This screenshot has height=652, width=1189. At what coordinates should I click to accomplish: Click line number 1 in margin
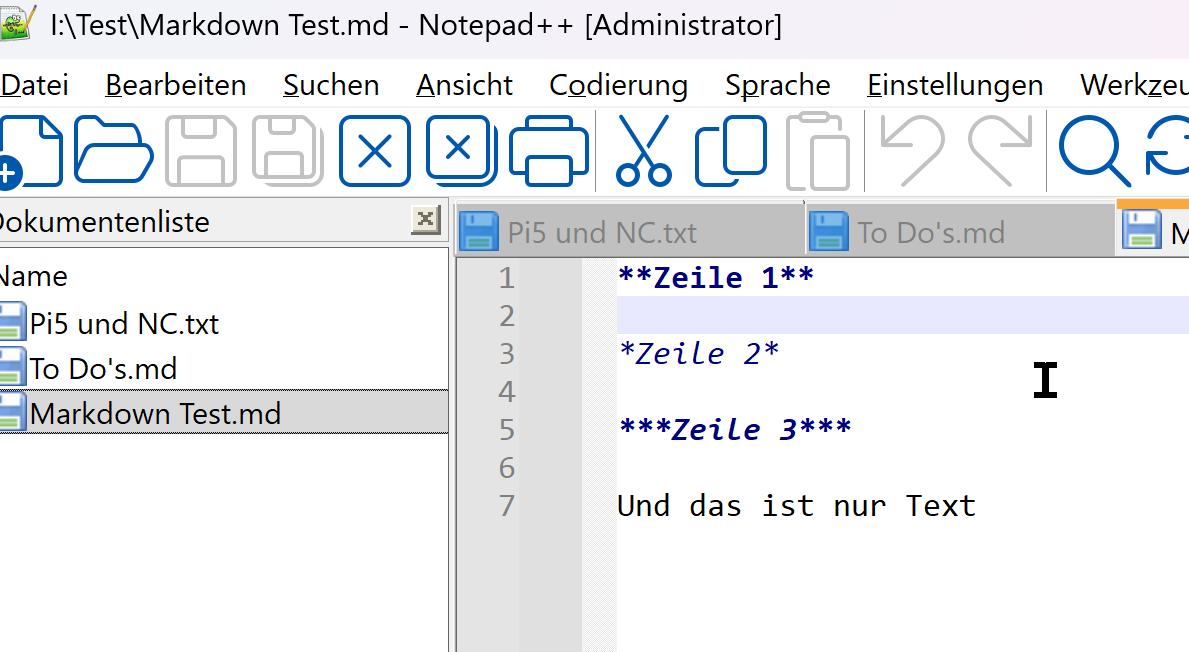[x=507, y=278]
